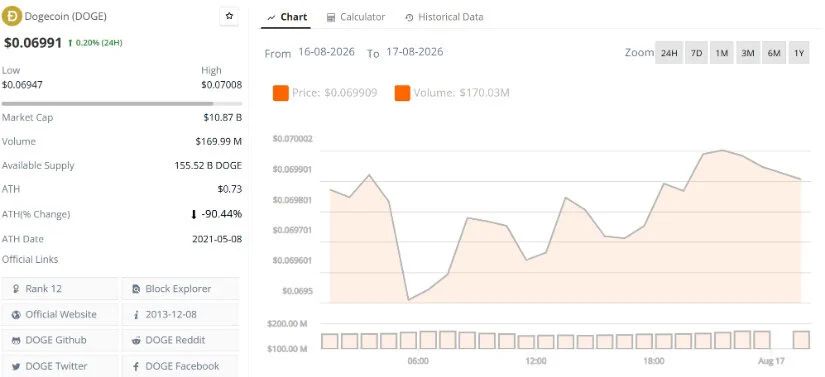This screenshot has height=377, width=825.
Task: Click the Rank trophy icon
Action: click(x=16, y=289)
